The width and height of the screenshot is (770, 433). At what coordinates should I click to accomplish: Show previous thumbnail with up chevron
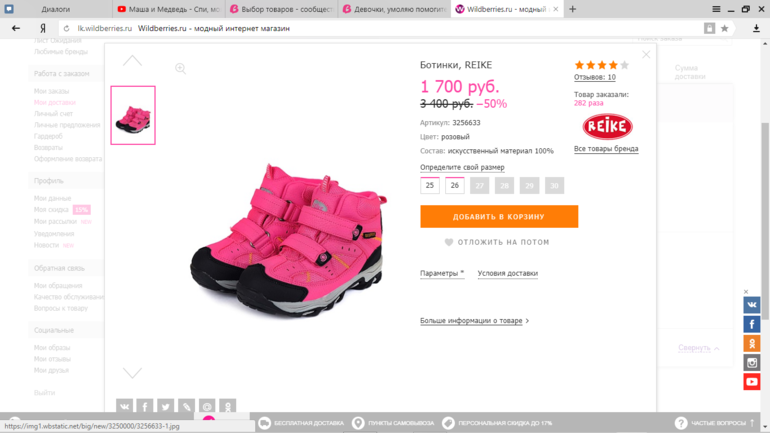point(132,61)
